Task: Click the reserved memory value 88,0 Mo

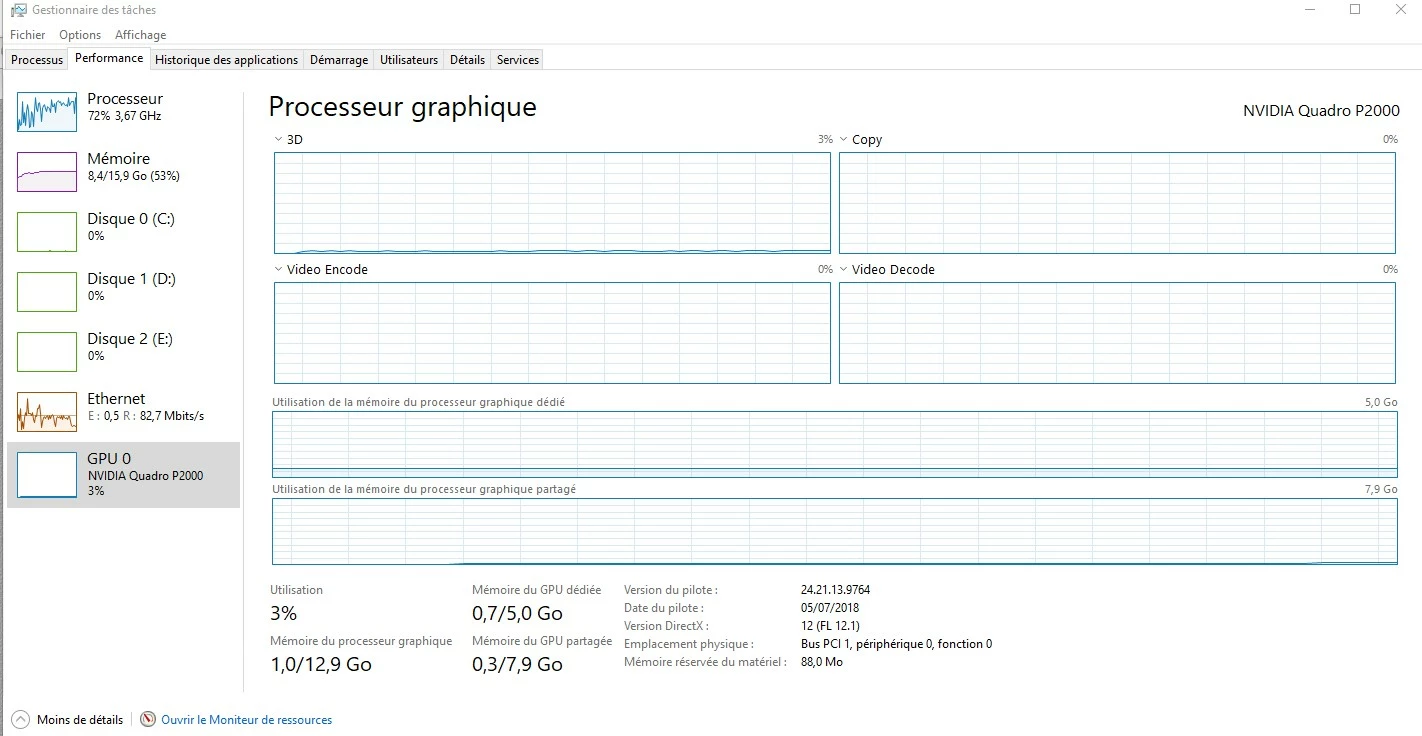Action: [822, 662]
